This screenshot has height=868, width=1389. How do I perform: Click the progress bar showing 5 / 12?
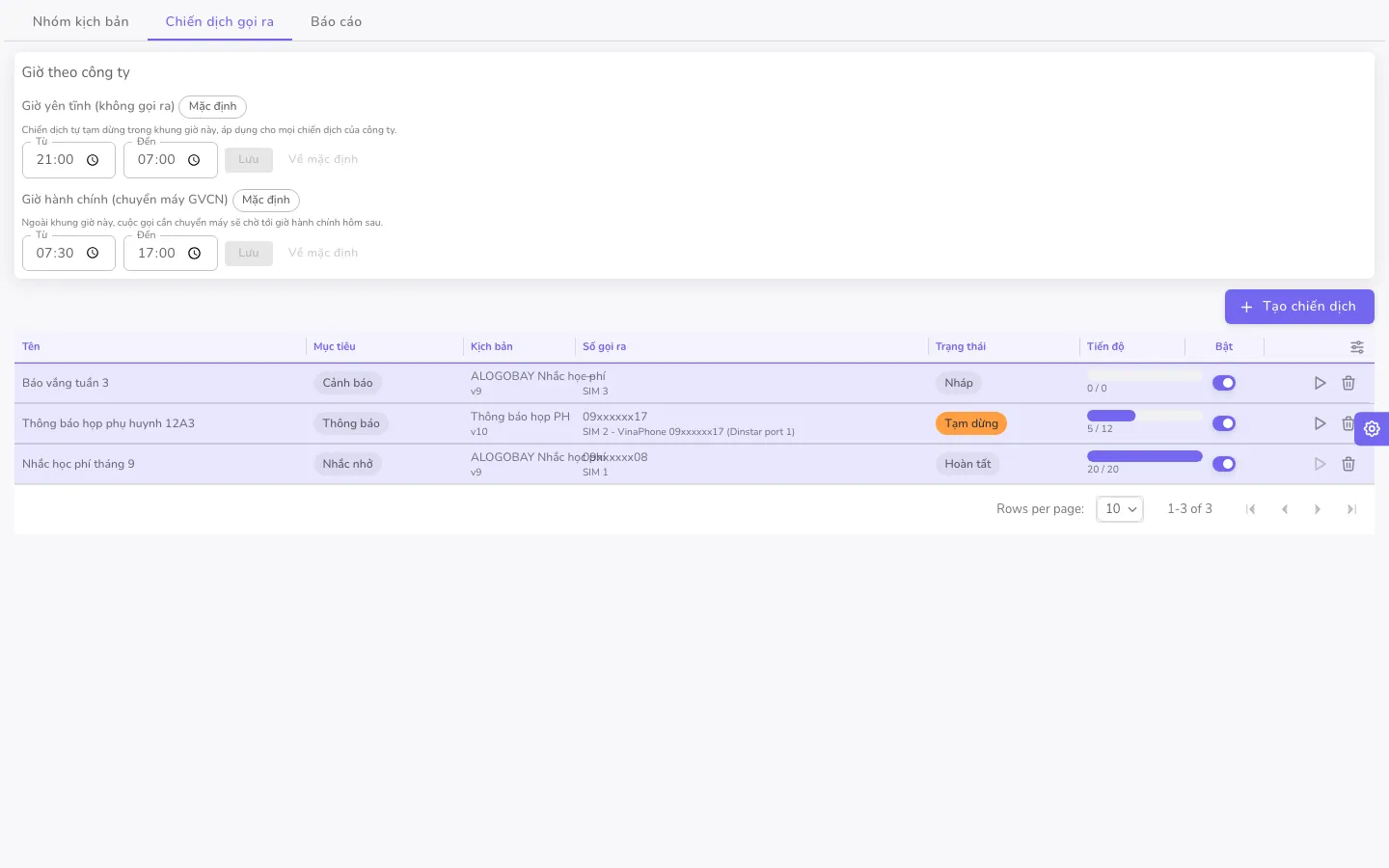click(1145, 416)
